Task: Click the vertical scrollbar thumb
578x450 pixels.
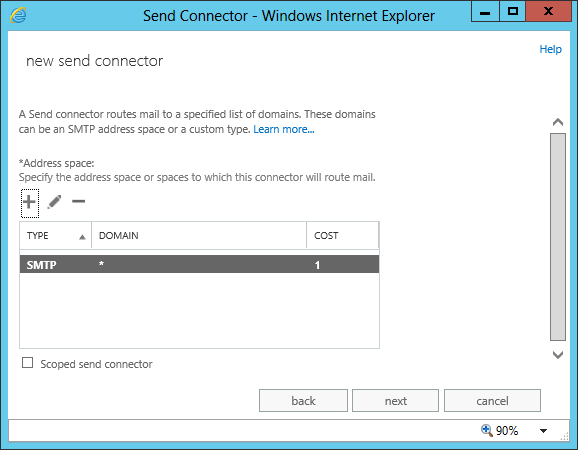Action: (558, 237)
